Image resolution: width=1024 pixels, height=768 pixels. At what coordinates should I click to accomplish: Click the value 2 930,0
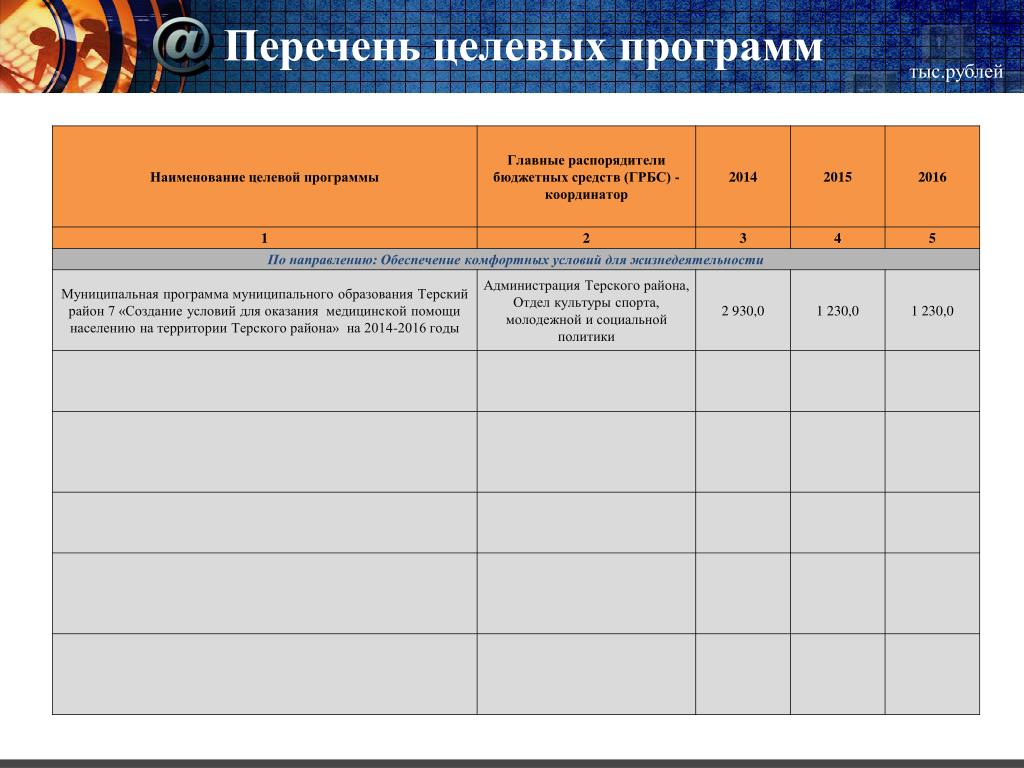743,311
